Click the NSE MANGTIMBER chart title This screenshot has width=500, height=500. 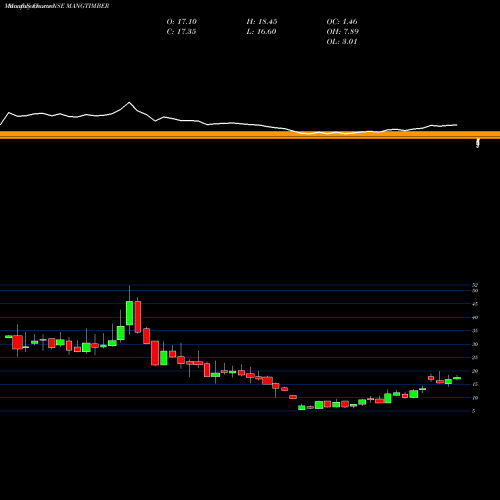(x=57, y=6)
